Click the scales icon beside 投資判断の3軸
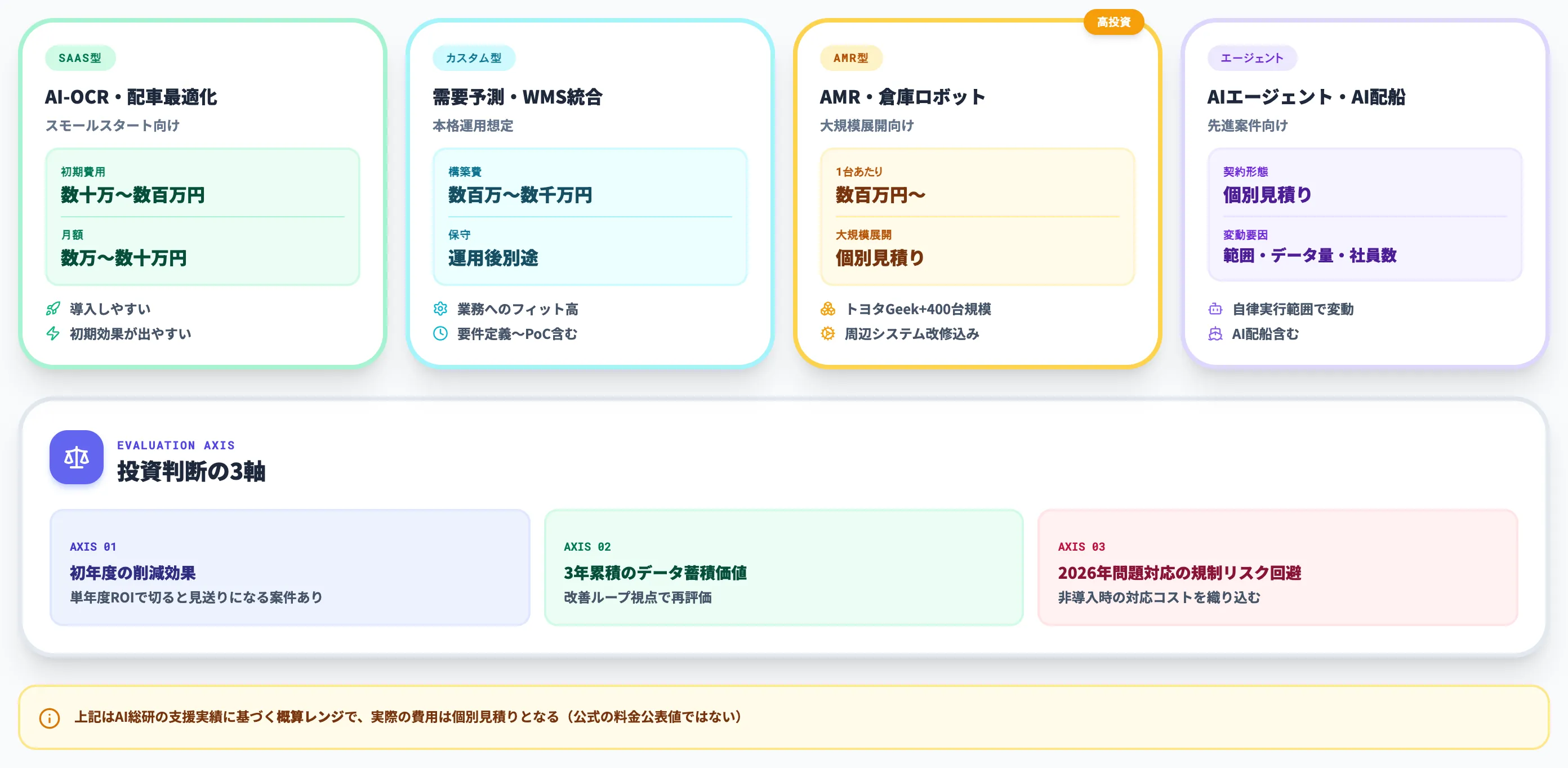The height and width of the screenshot is (768, 1568). [76, 457]
